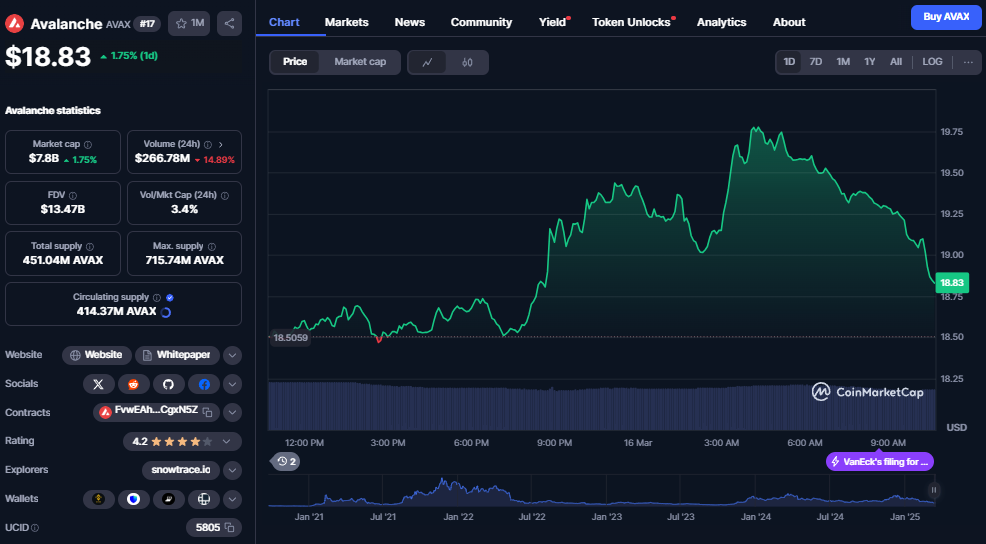The width and height of the screenshot is (986, 544).
Task: Set chart range to 1D
Action: [x=789, y=62]
